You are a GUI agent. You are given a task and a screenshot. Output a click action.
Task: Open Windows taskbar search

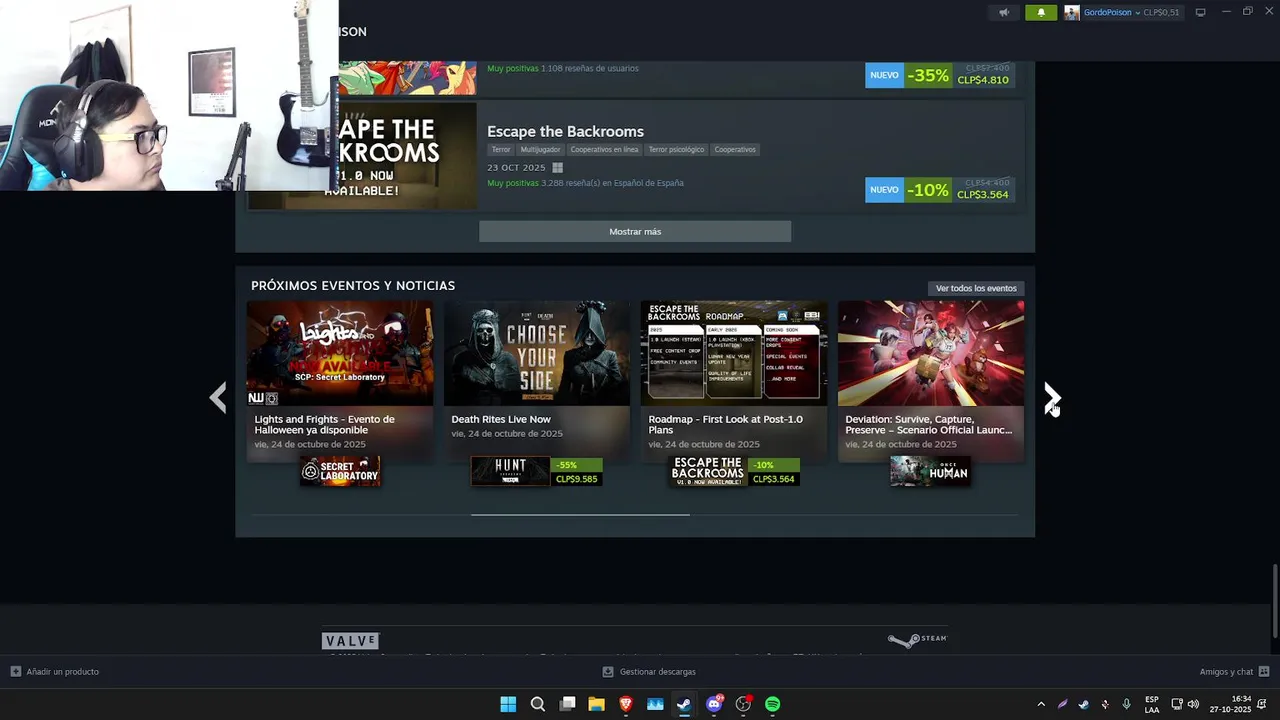coord(538,704)
